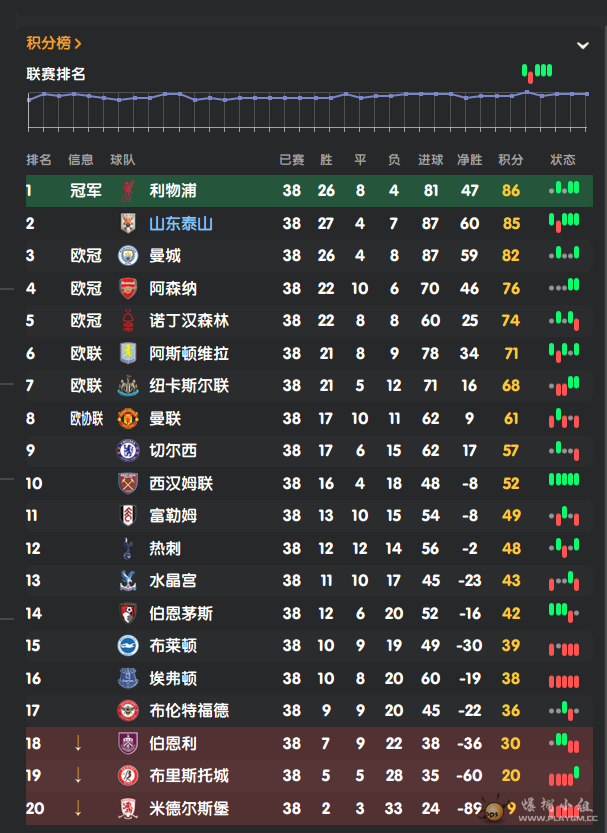Click the Arsenal club crest icon
This screenshot has height=833, width=607.
(128, 289)
